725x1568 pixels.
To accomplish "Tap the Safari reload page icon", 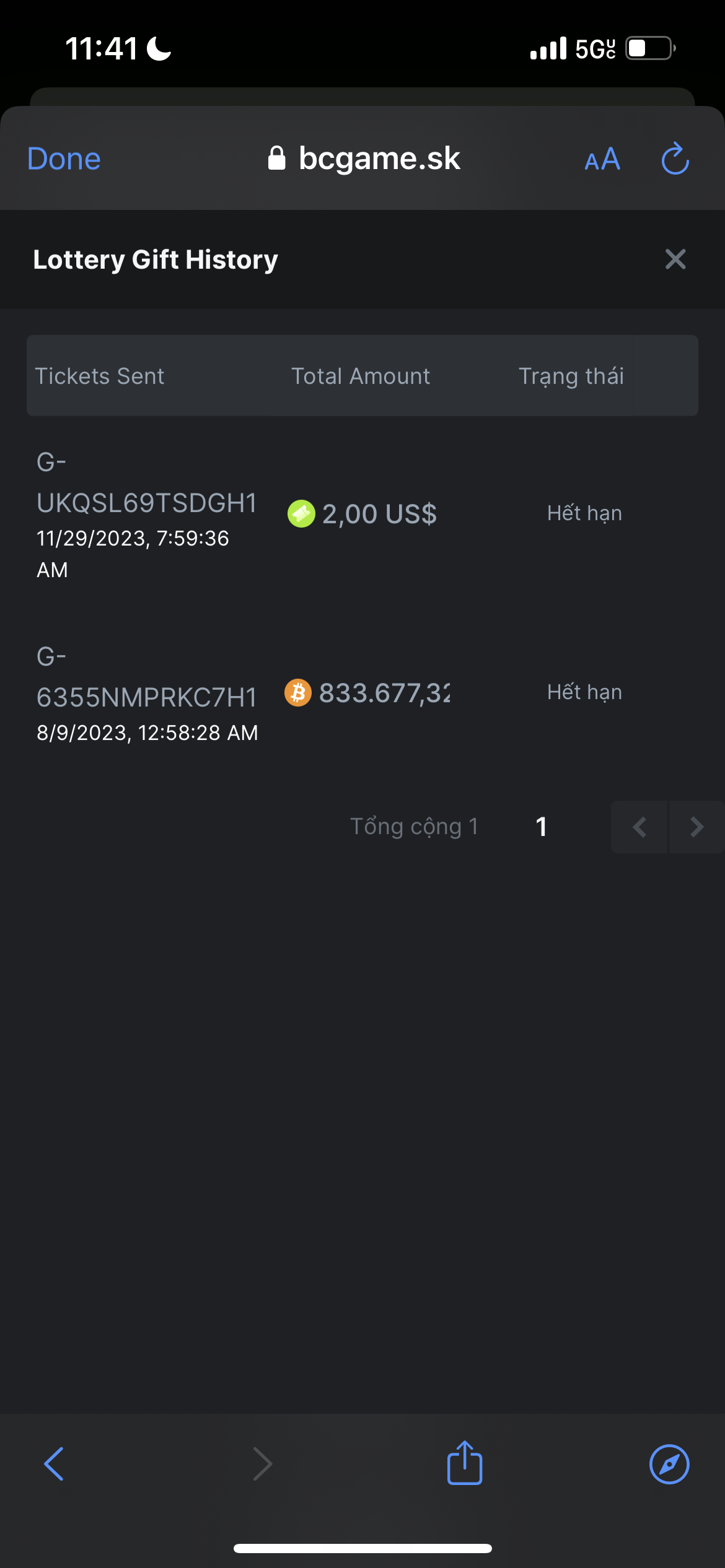I will click(x=675, y=159).
